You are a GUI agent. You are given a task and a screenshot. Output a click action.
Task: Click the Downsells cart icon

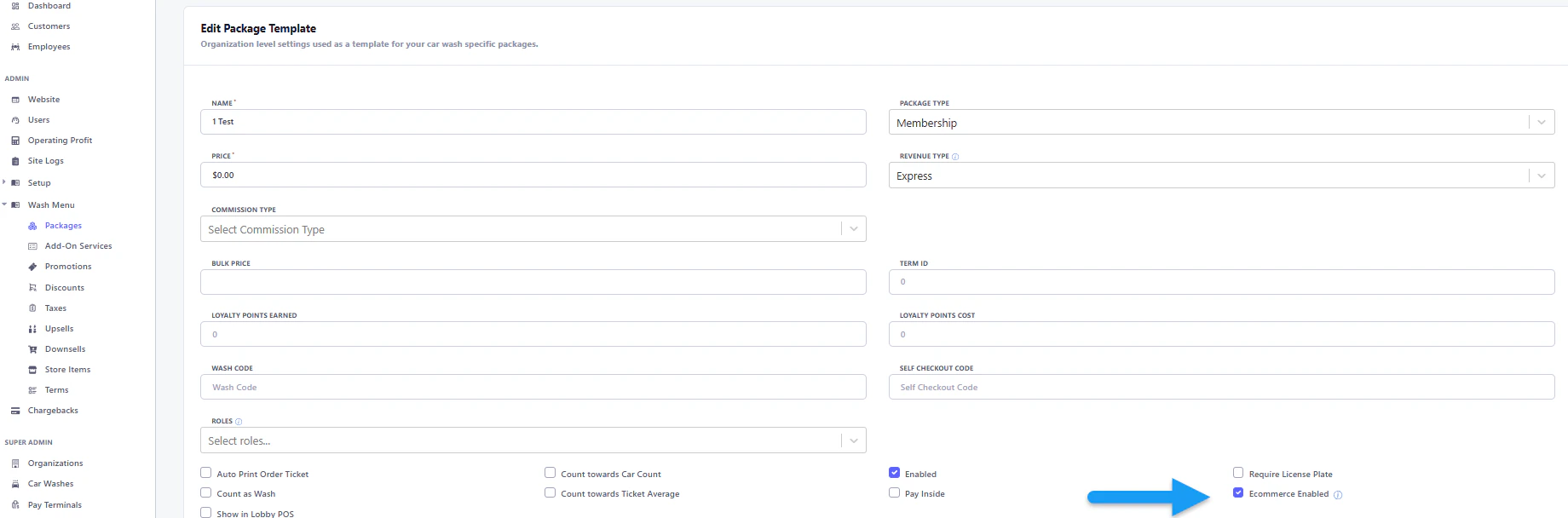(x=32, y=349)
